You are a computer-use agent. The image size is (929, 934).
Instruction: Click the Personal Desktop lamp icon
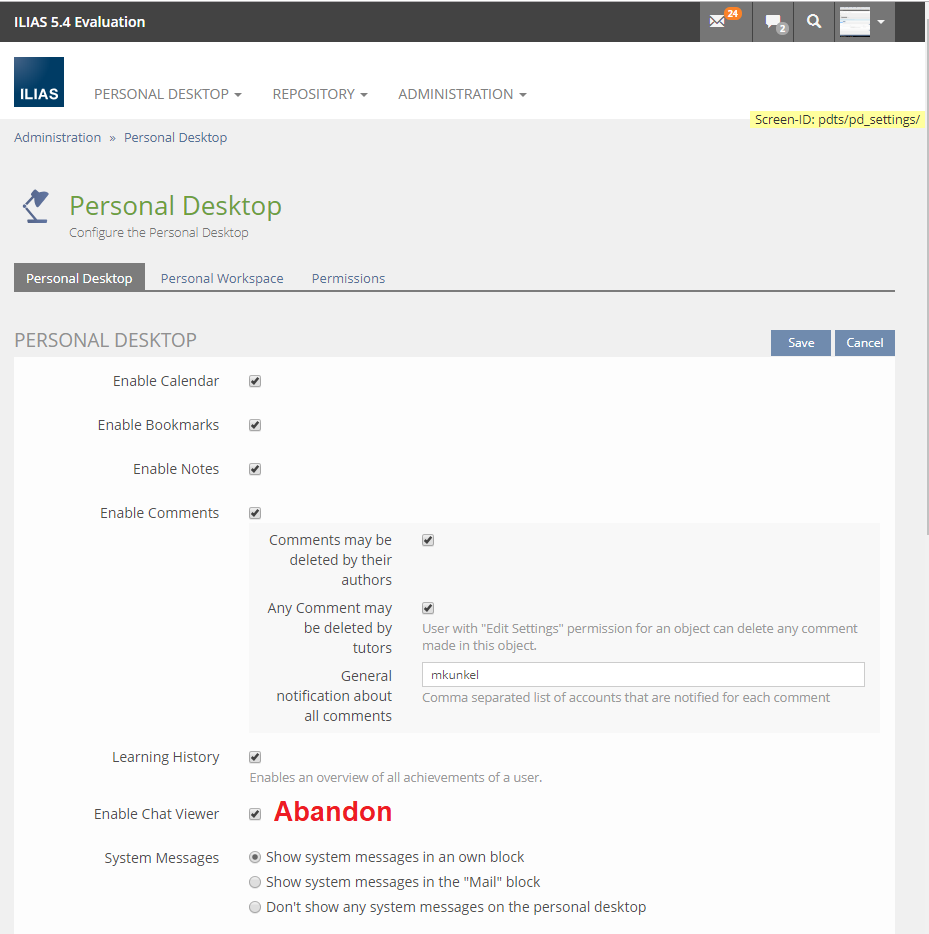tap(36, 207)
